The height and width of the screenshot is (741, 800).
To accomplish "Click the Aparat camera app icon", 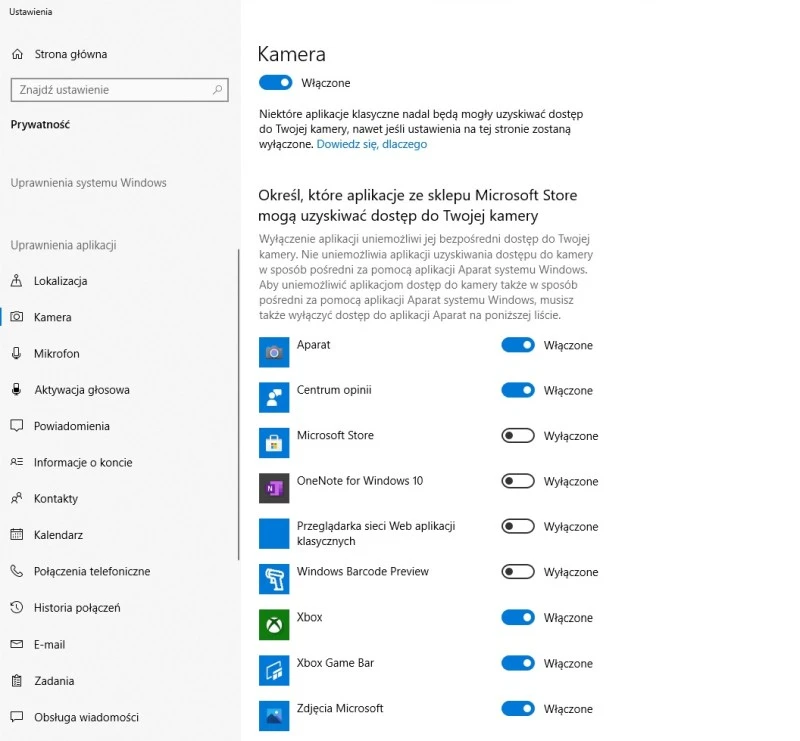I will [274, 352].
